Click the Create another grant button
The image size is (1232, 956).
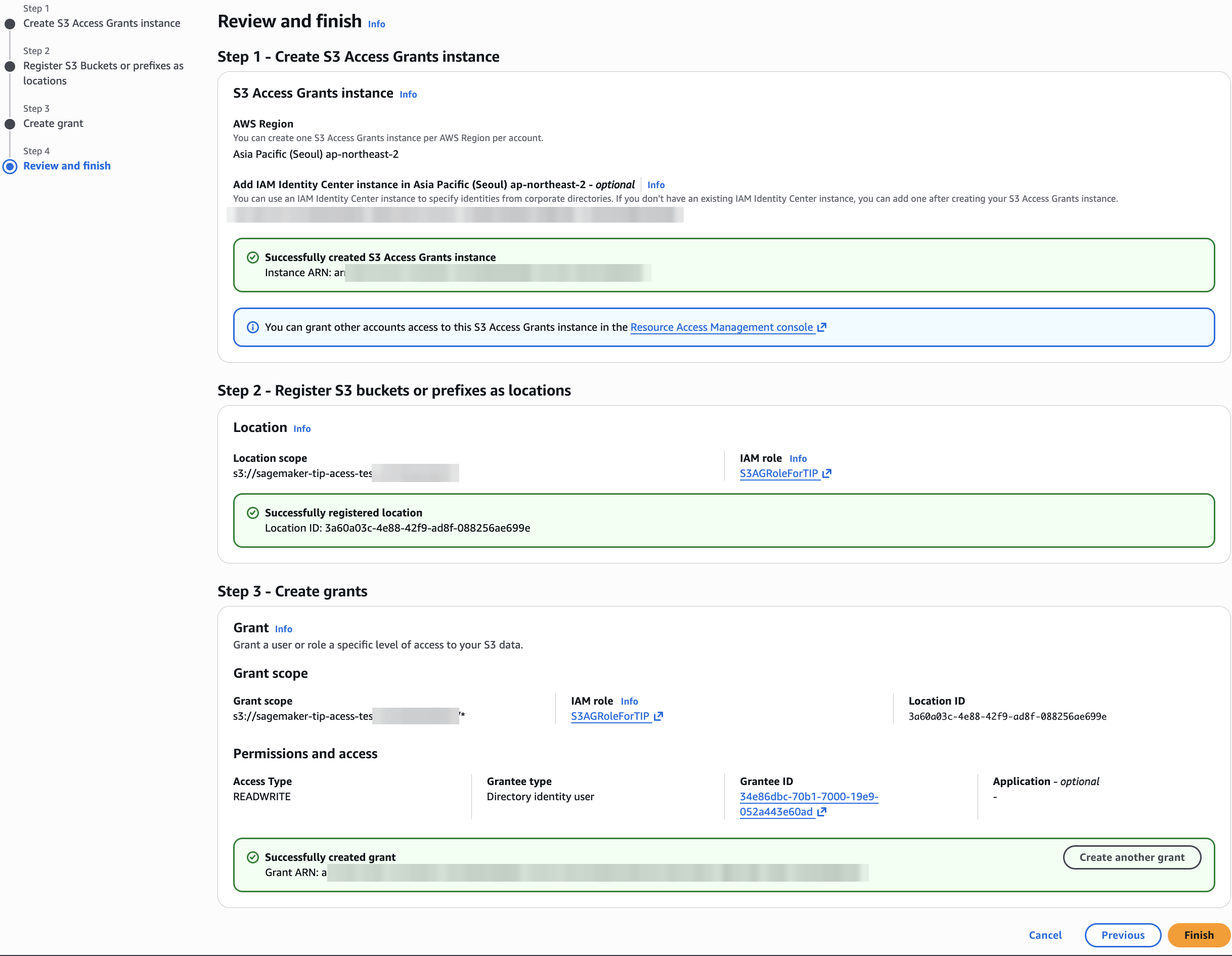click(1131, 857)
